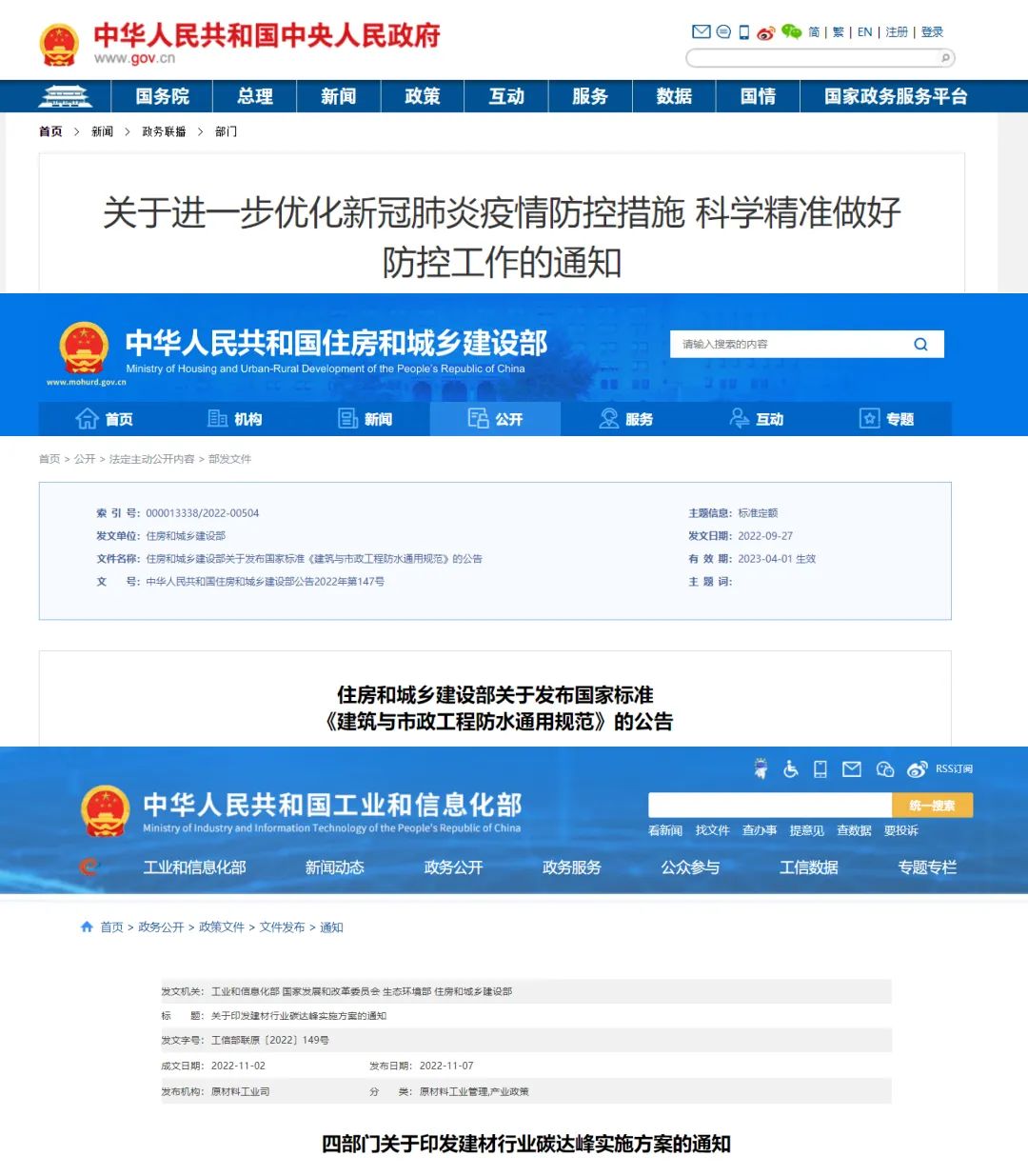The width and height of the screenshot is (1028, 1176).
Task: Click 法定主动公开内容 in the mohurd breadcrumb
Action: coord(152,459)
